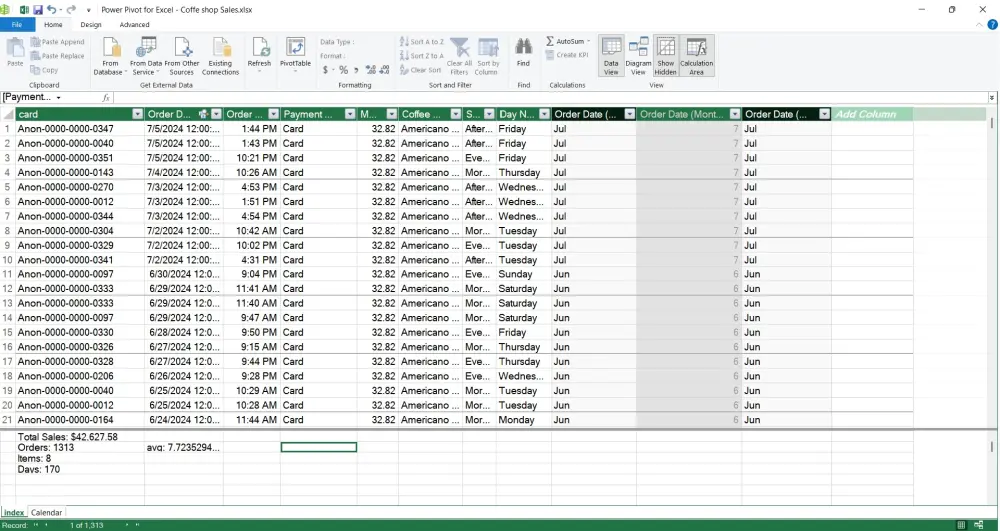This screenshot has width=1000, height=531.
Task: Redo the last action
Action: (71, 10)
